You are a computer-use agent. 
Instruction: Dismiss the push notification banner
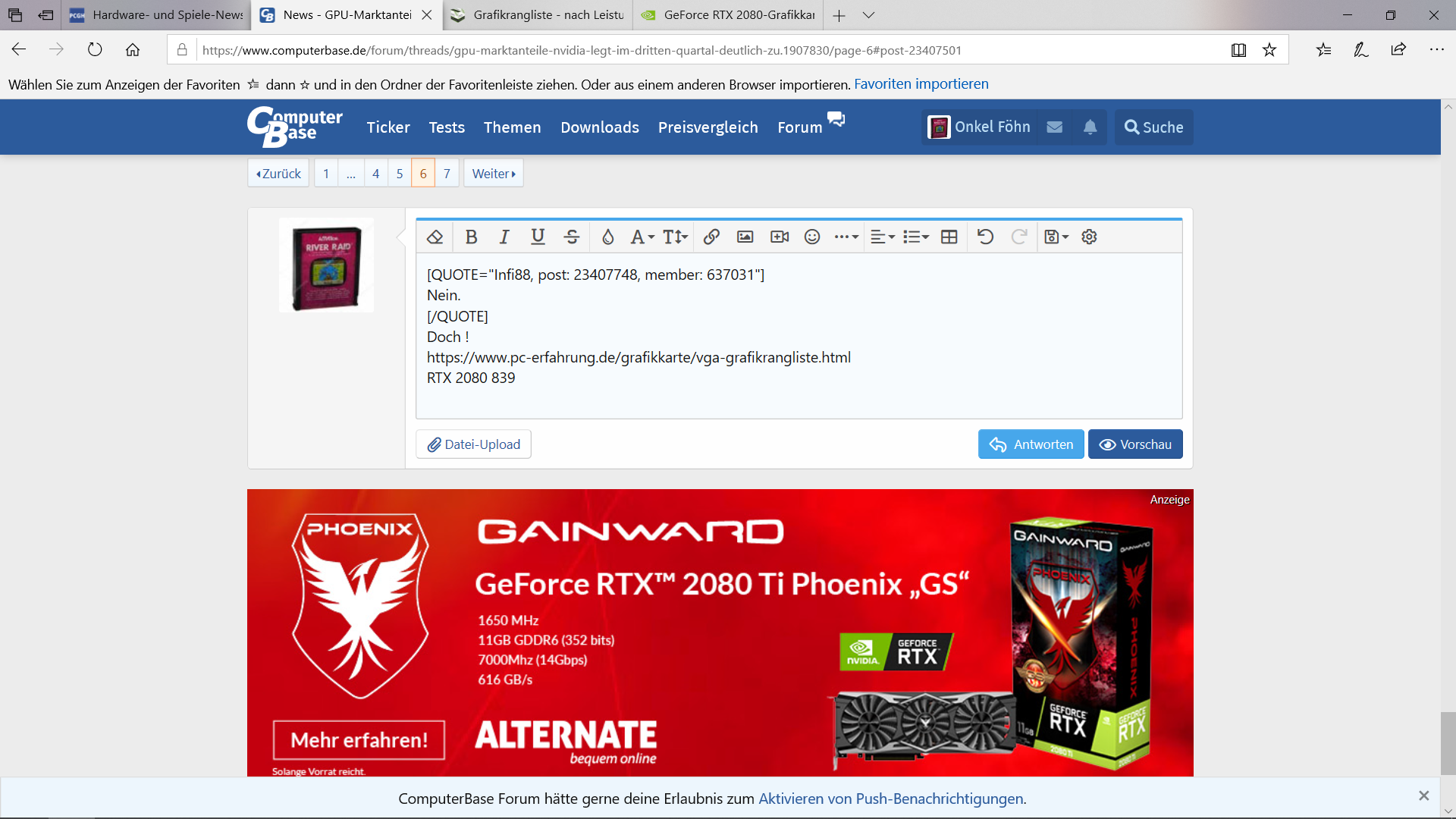coord(1423,795)
